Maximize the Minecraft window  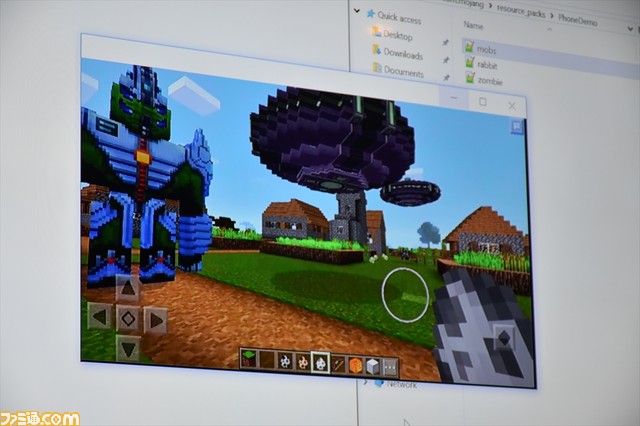tap(482, 102)
